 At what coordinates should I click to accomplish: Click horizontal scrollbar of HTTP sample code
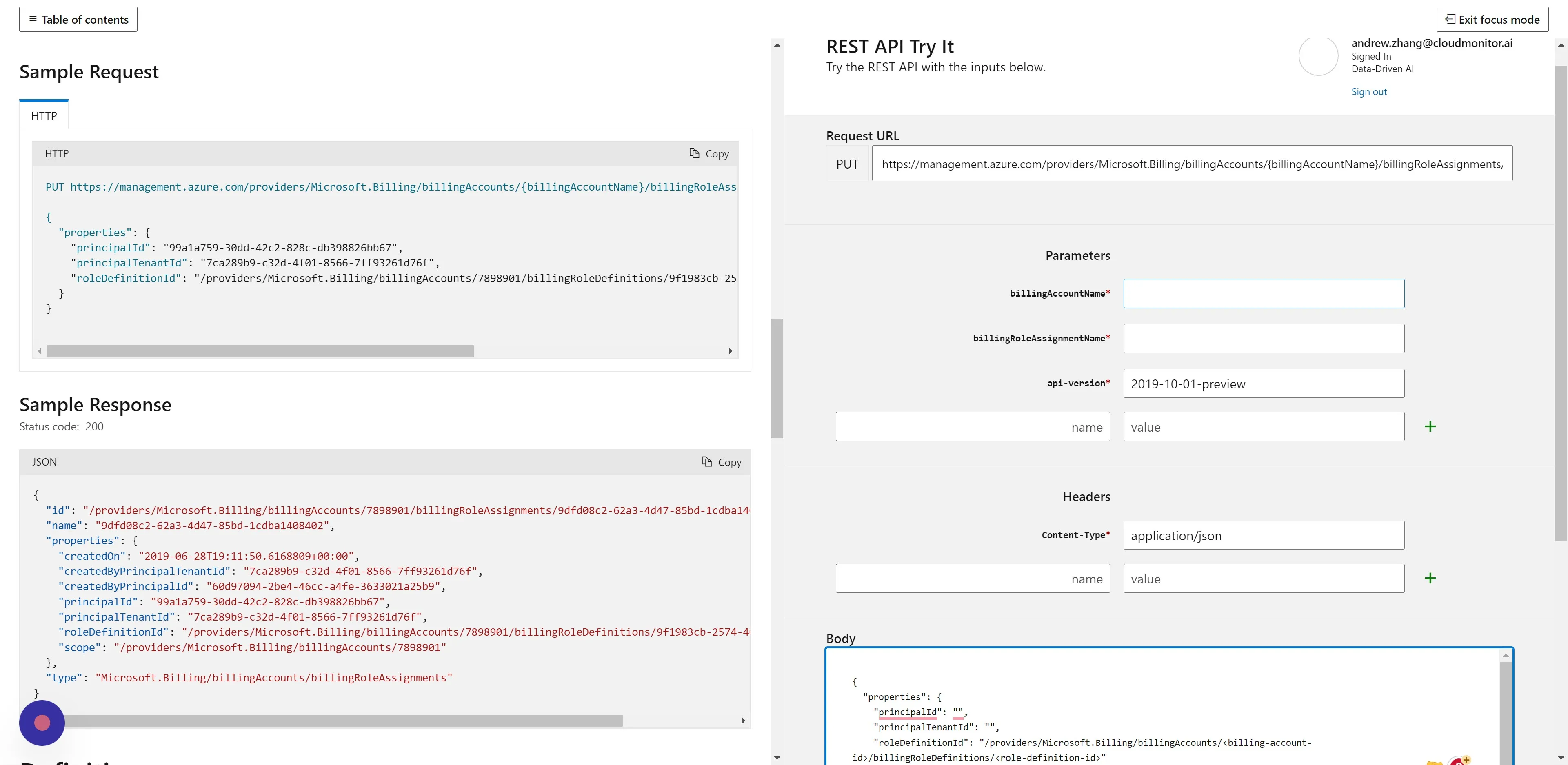pyautogui.click(x=260, y=351)
